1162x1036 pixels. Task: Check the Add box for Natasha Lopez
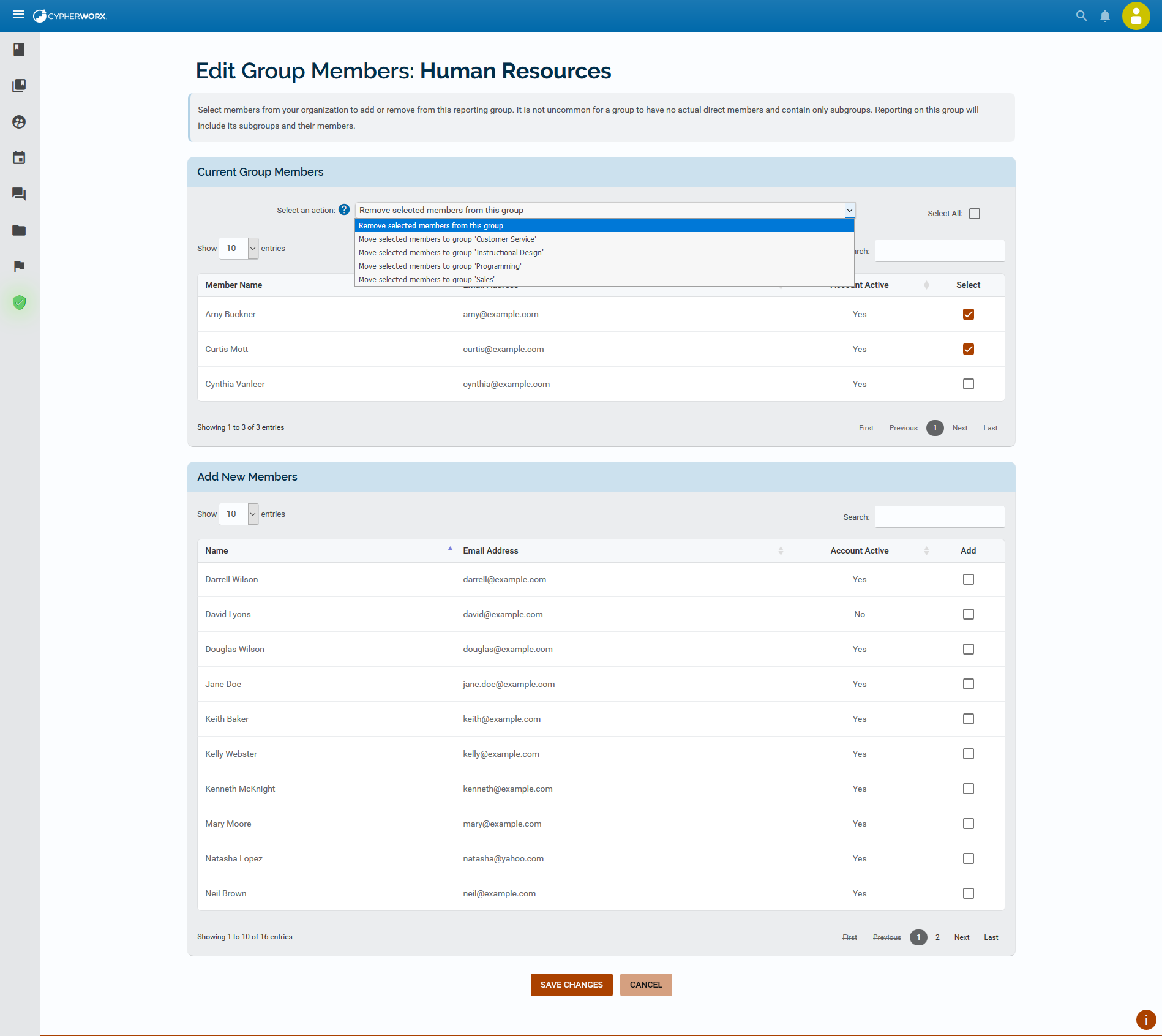pos(969,858)
